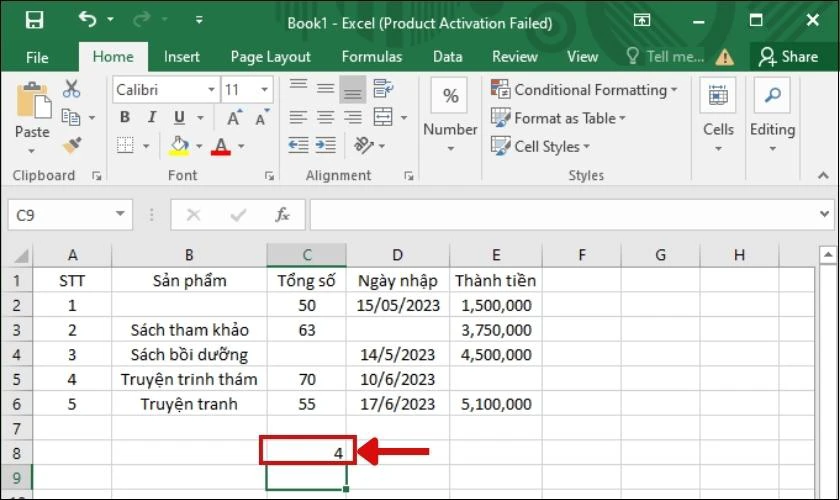Increase the font size
This screenshot has height=500, width=840.
(235, 117)
